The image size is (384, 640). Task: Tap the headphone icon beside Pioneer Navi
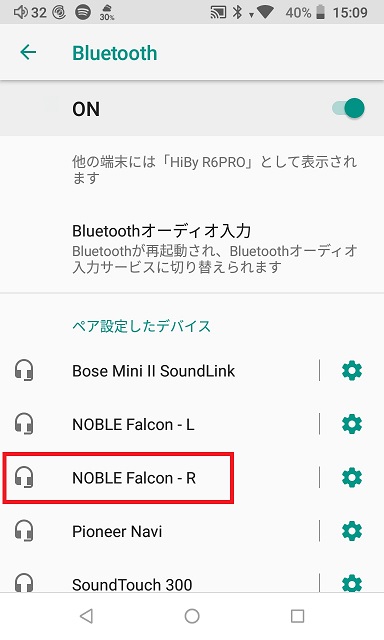[x=24, y=531]
